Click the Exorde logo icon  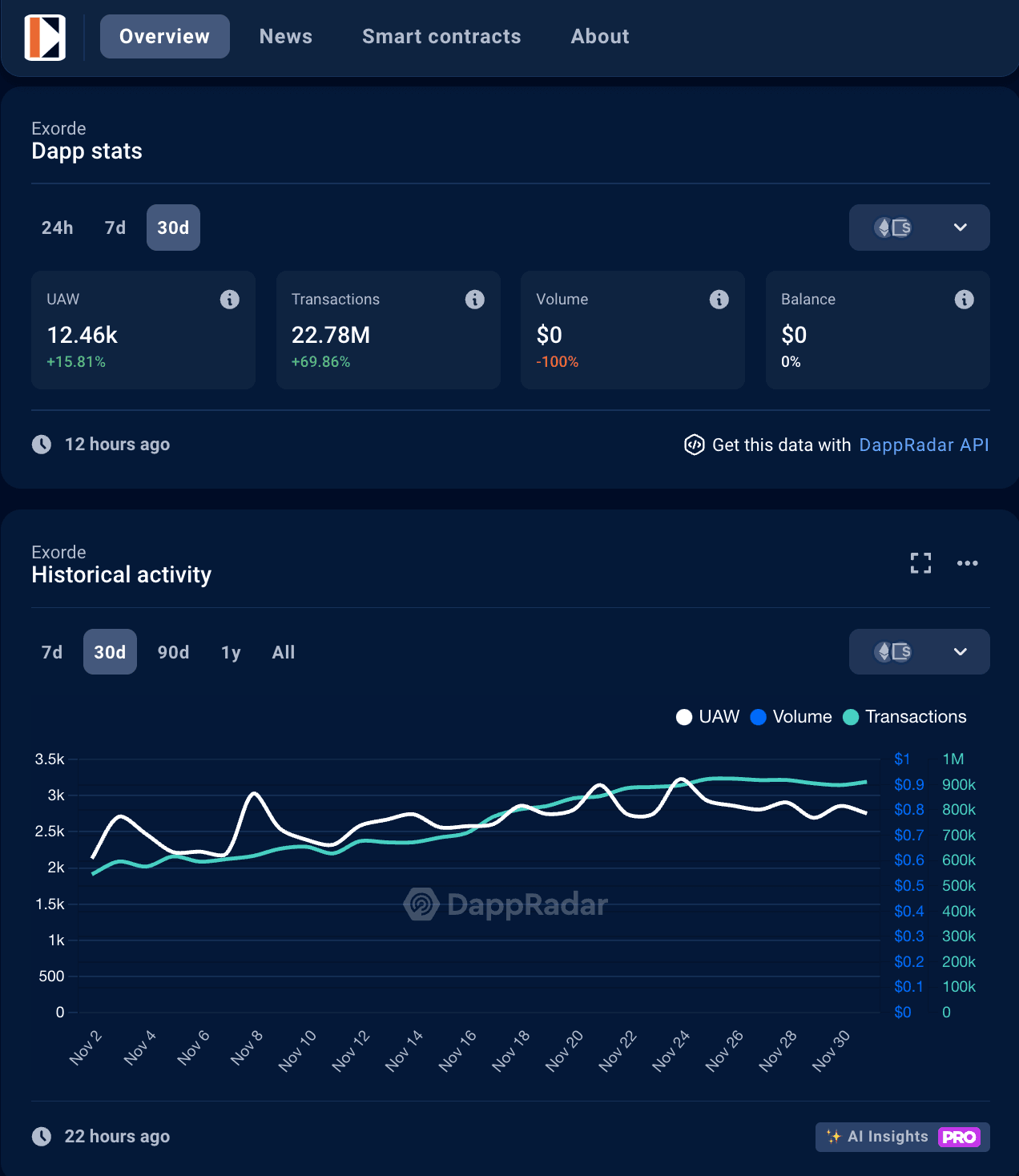point(45,37)
